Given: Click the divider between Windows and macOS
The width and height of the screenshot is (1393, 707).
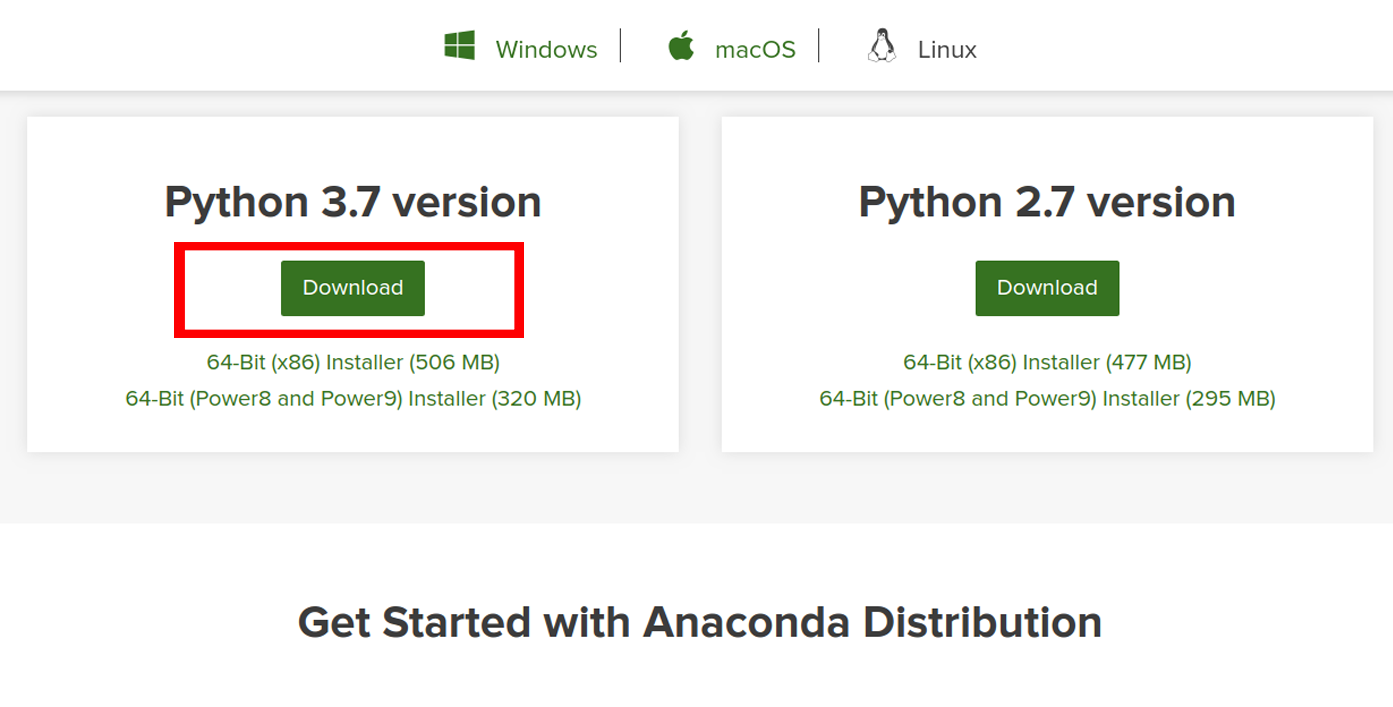Looking at the screenshot, I should 621,45.
